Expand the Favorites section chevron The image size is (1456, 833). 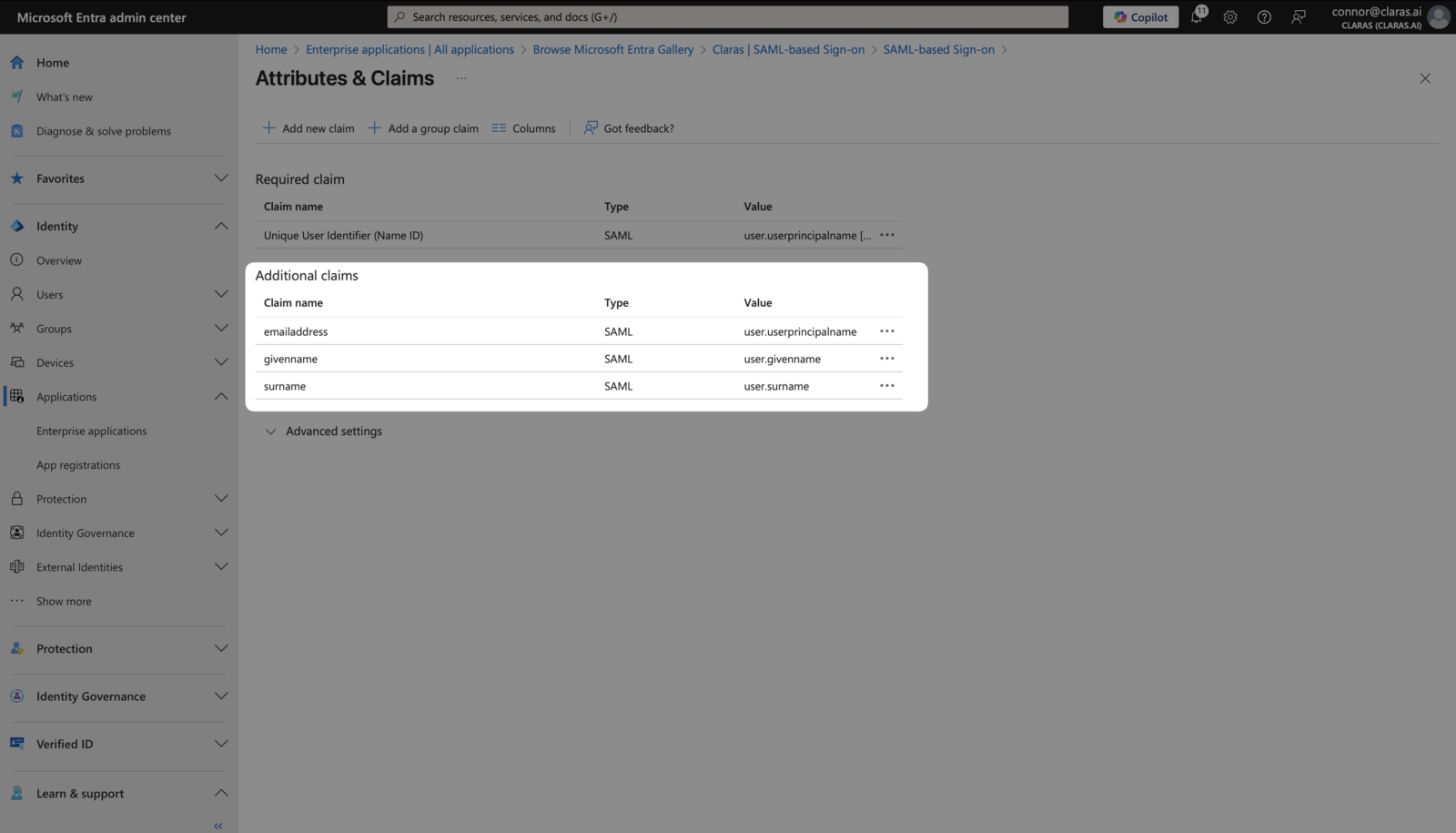pos(221,178)
